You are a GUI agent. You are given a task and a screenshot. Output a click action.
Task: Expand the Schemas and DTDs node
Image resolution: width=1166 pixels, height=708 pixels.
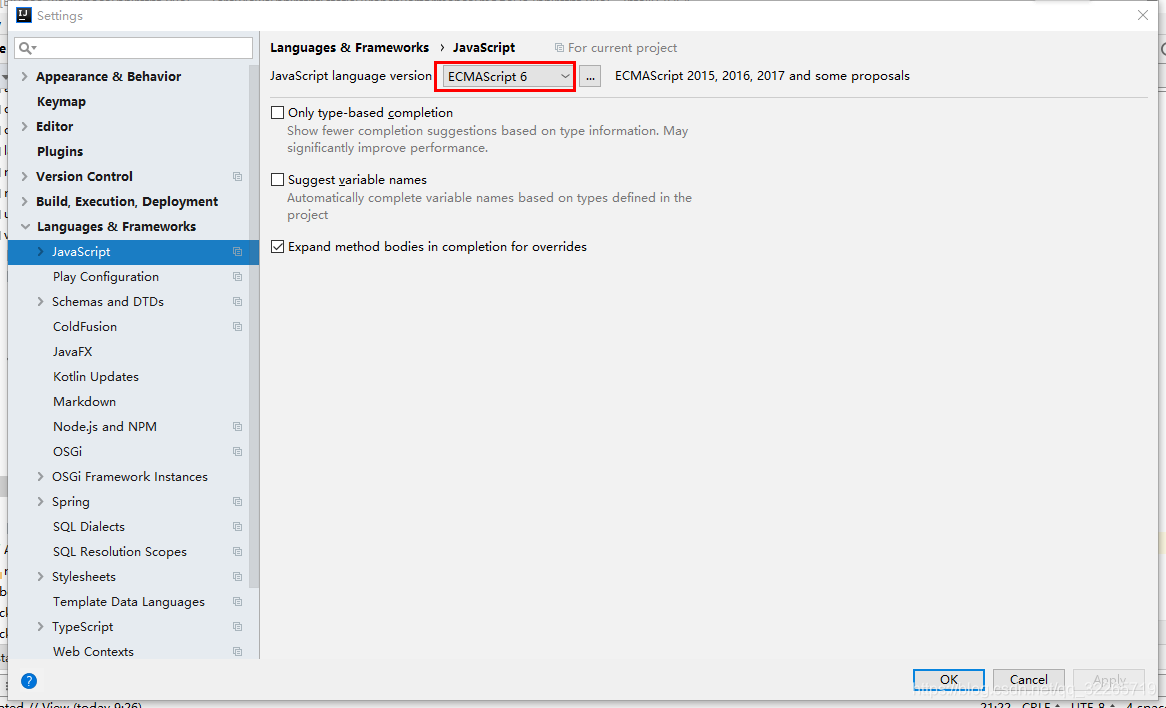(41, 301)
